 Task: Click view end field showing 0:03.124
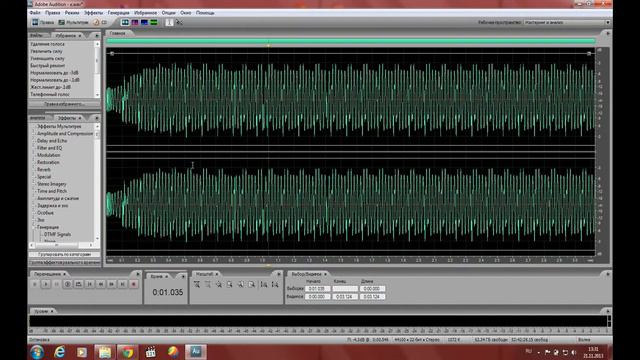(x=344, y=296)
